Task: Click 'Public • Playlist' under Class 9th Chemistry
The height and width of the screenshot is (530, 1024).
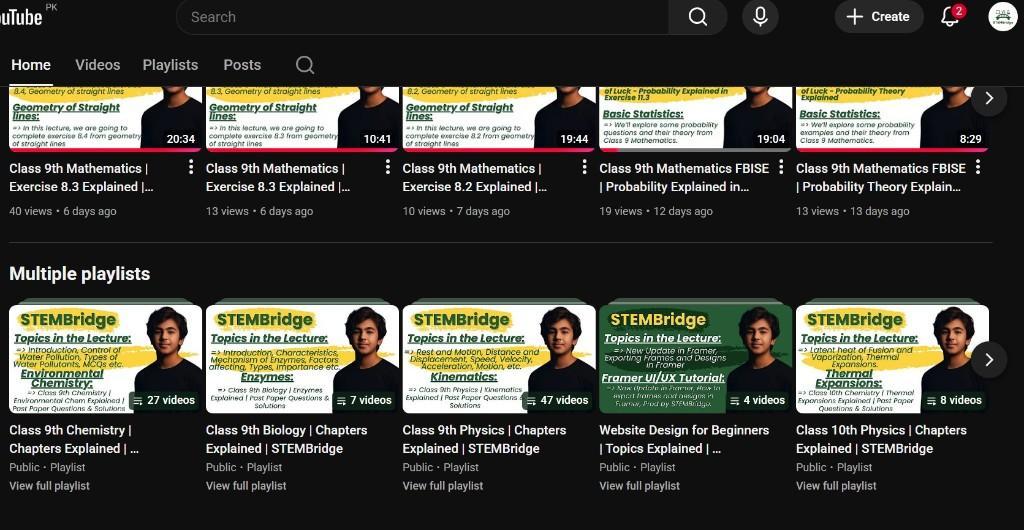Action: coord(47,467)
